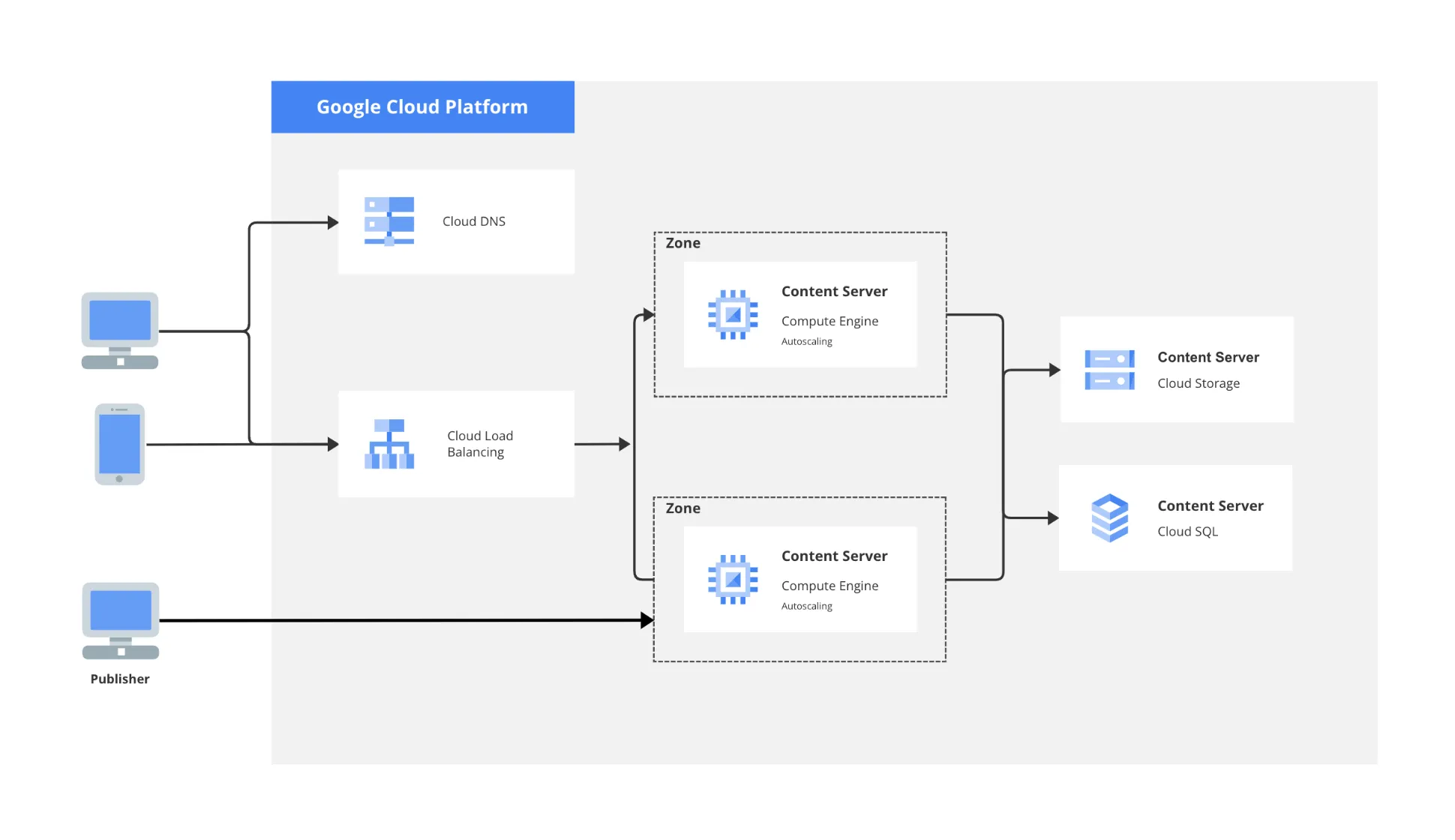Select the Cloud SQL label
Viewport: 1455px width, 840px height.
[x=1187, y=531]
